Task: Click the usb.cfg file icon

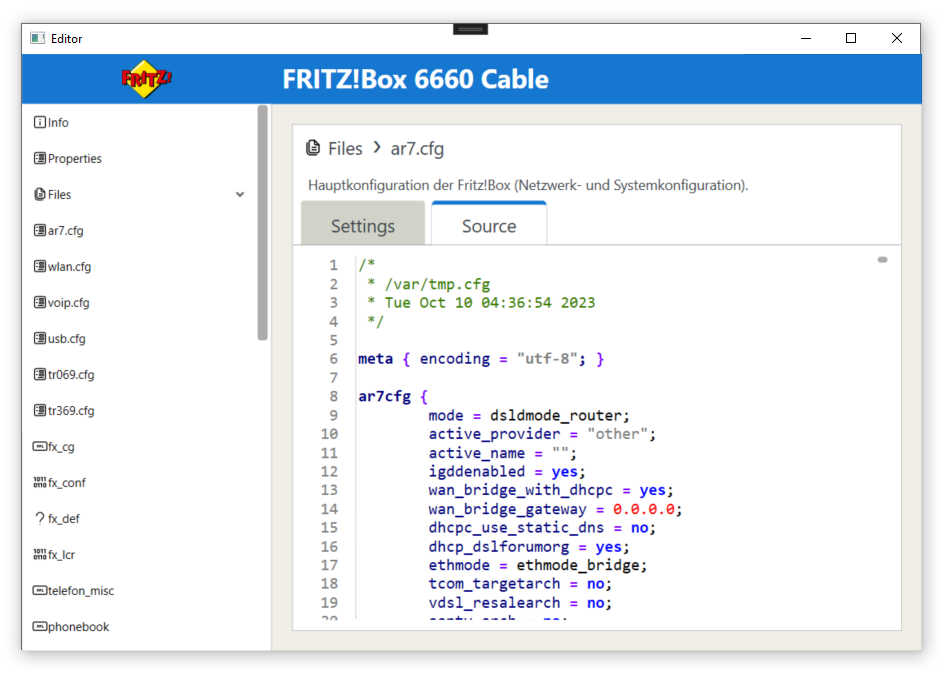Action: click(39, 338)
